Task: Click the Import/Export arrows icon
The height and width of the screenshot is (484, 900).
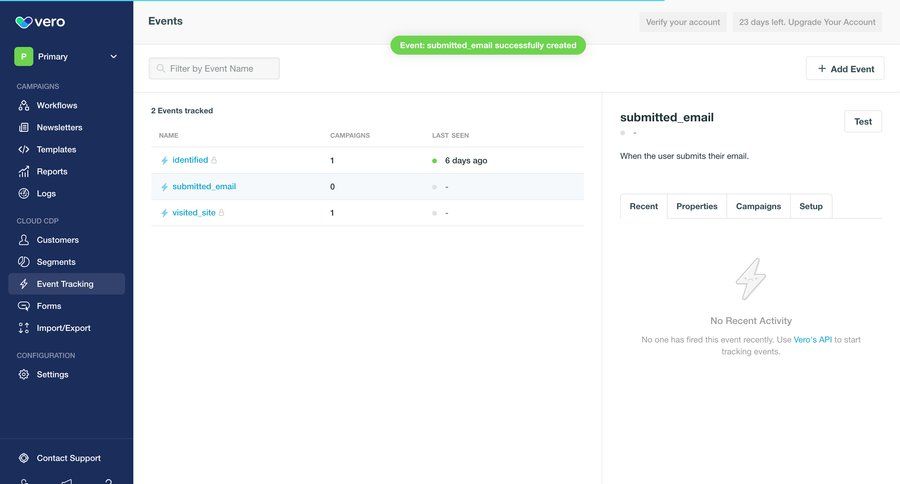Action: [24, 328]
